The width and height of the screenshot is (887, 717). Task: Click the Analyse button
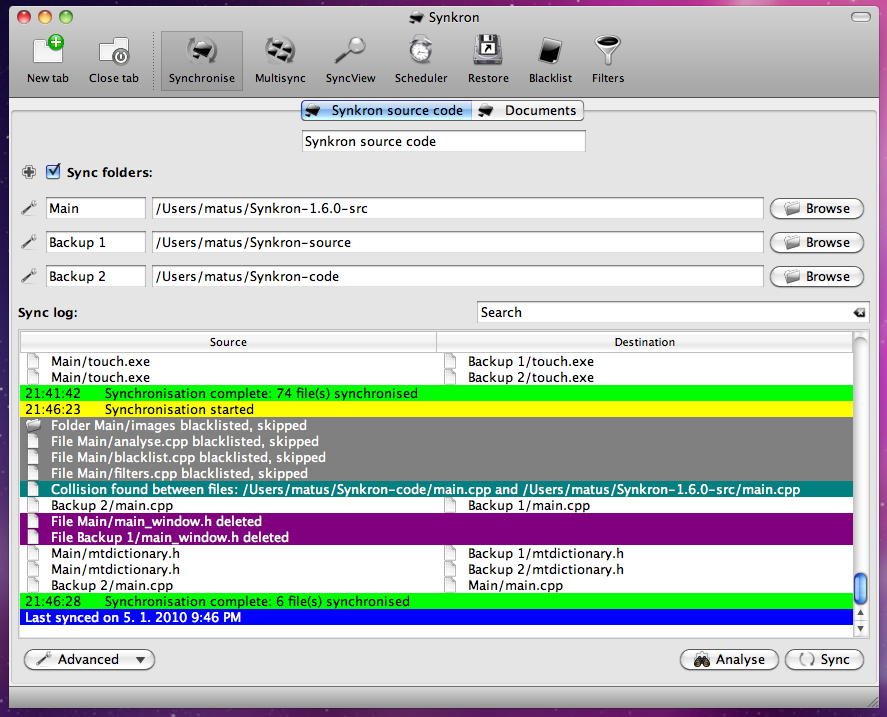tap(729, 660)
